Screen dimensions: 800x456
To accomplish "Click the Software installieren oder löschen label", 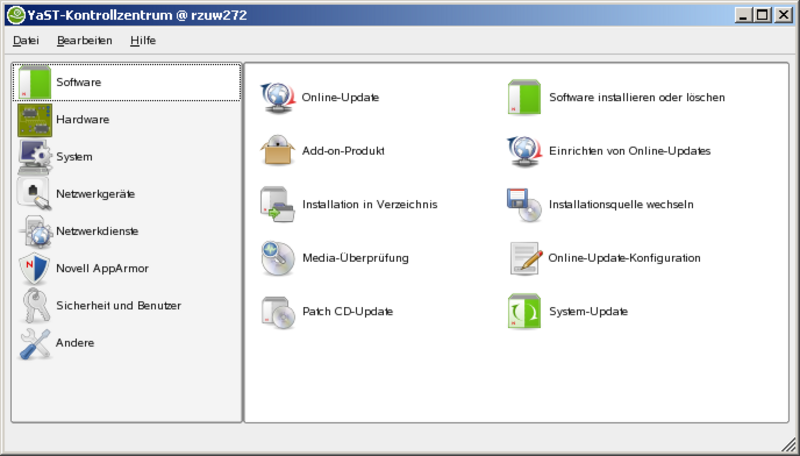I will 636,98.
